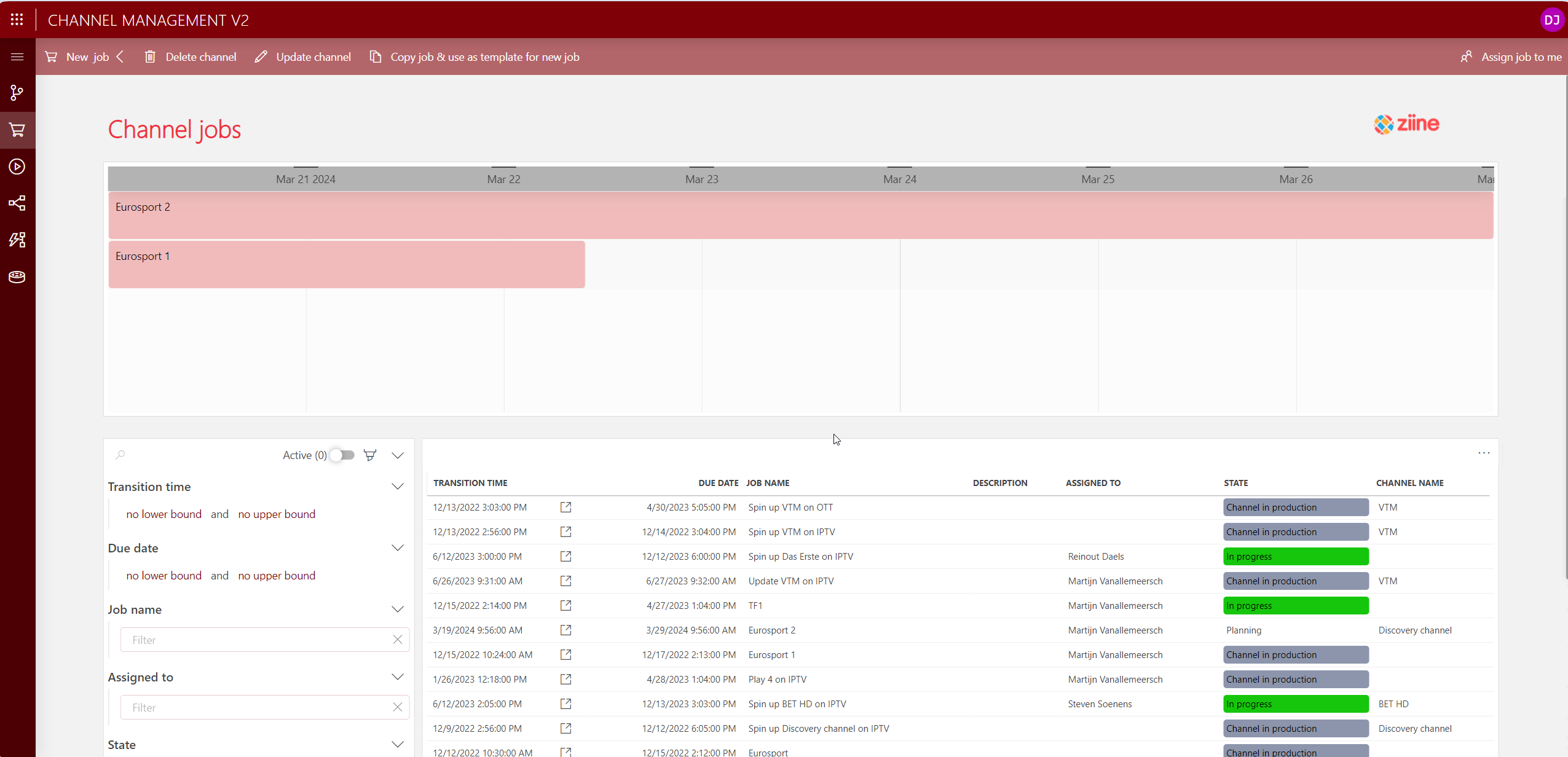1568x757 pixels.
Task: Open Spin up Discovery channel job link icon
Action: [565, 728]
